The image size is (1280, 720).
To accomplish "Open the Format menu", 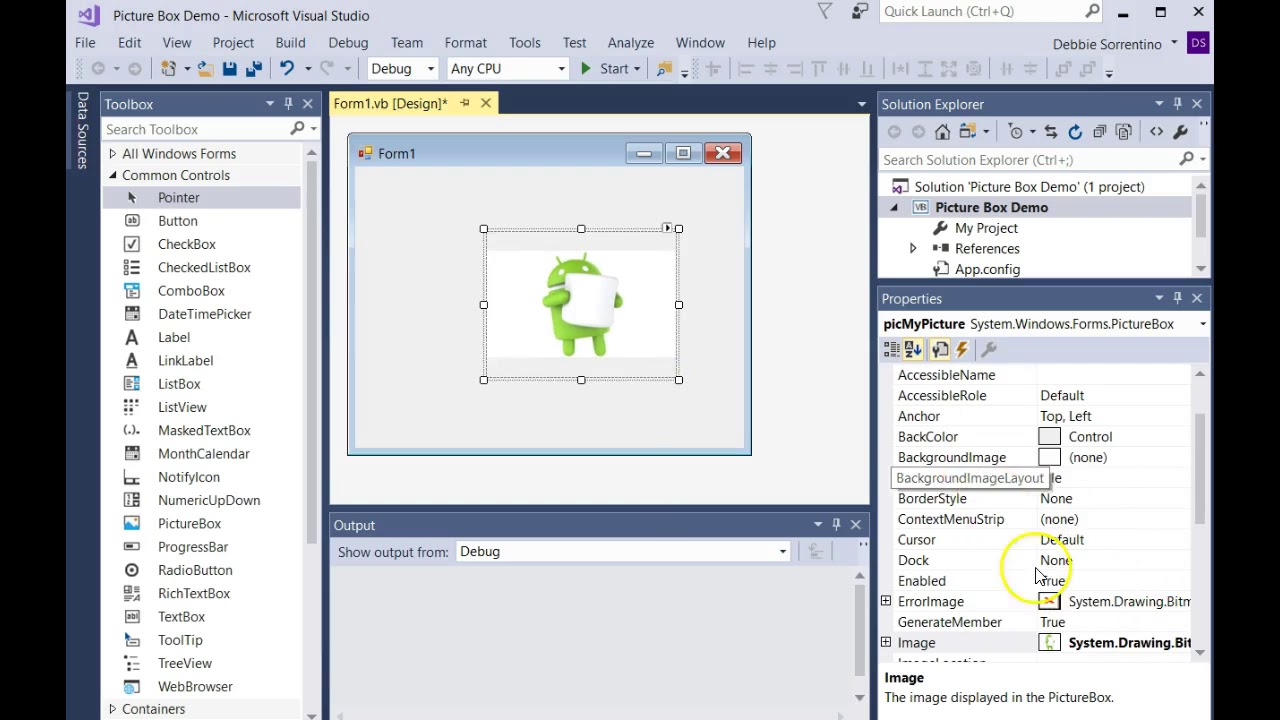I will [466, 43].
